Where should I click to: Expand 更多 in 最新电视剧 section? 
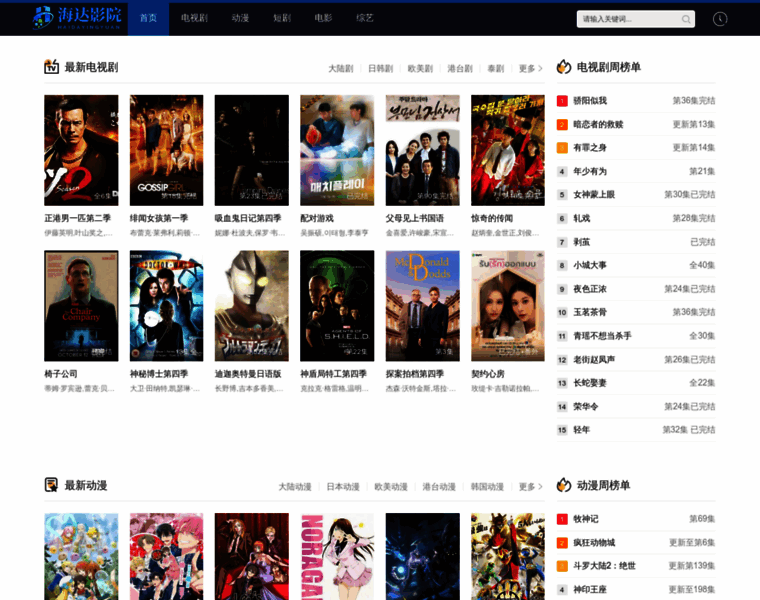(530, 69)
